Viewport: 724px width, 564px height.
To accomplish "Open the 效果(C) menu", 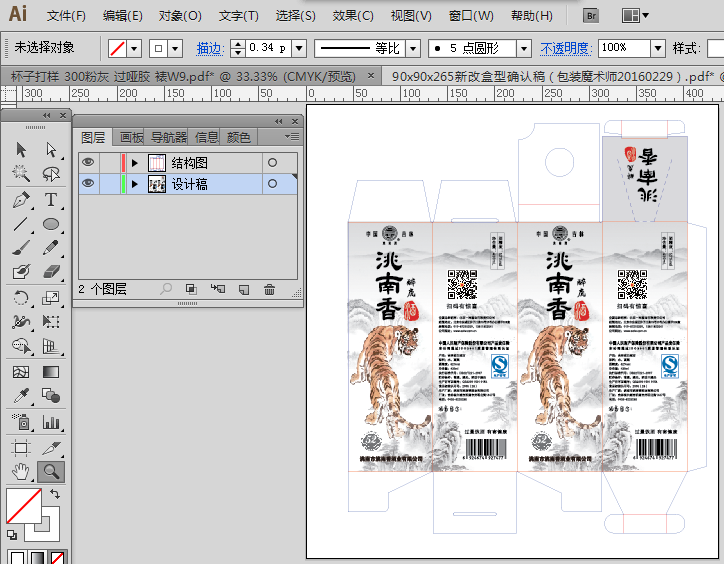I will tap(353, 16).
